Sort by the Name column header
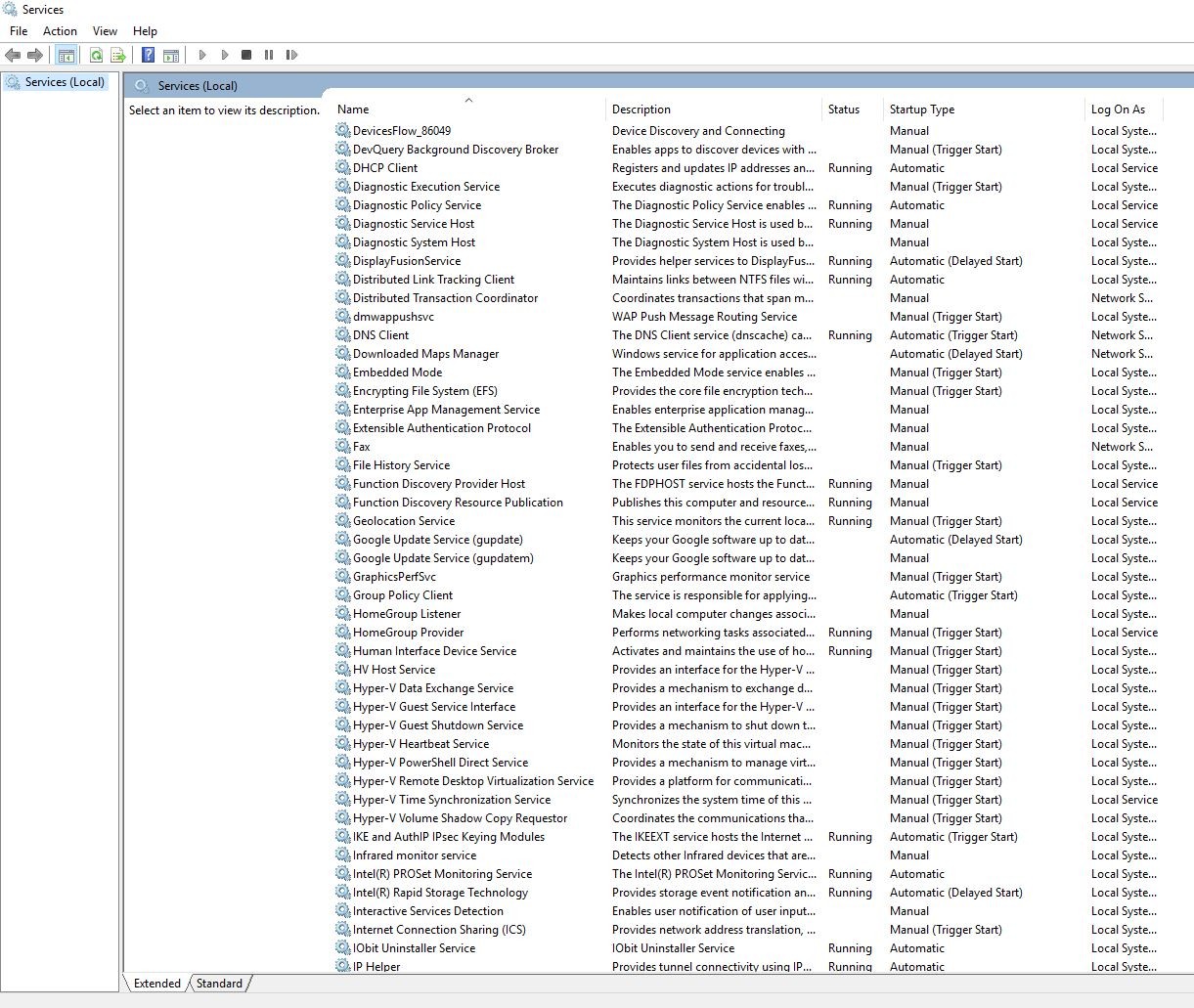Image resolution: width=1194 pixels, height=1008 pixels. (x=468, y=110)
